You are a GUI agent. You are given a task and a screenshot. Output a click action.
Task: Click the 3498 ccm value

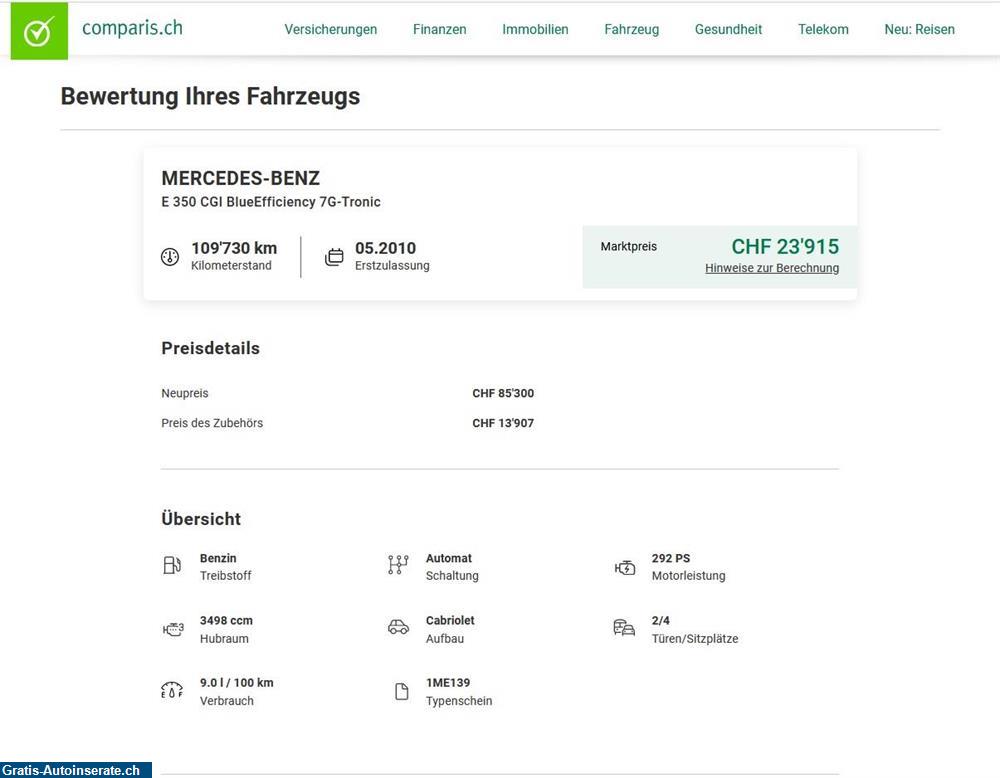click(x=226, y=621)
